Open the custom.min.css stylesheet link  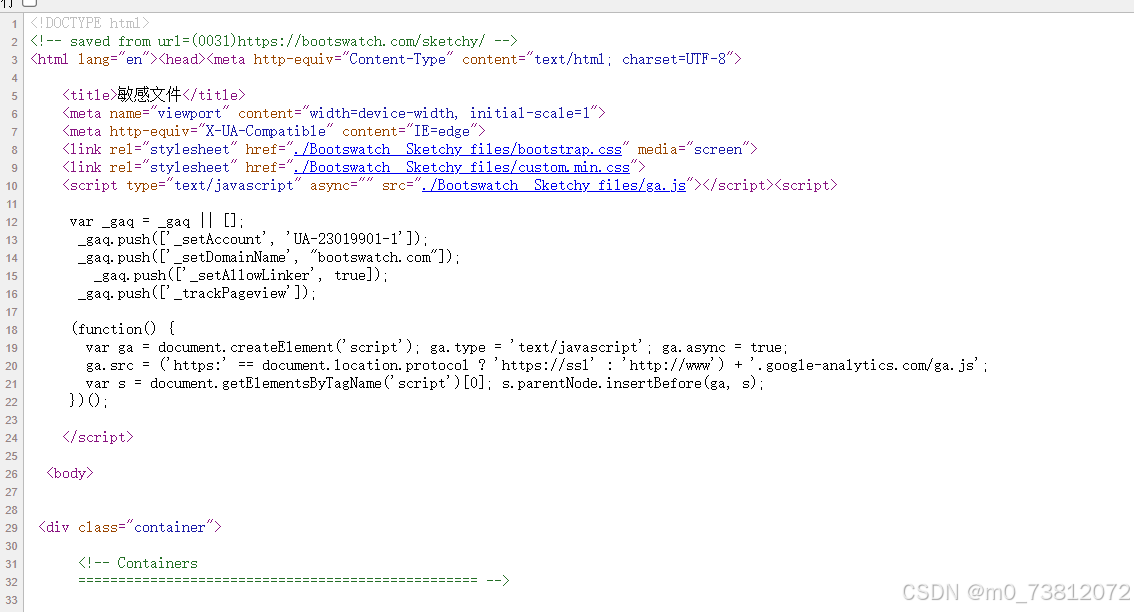coord(461,168)
